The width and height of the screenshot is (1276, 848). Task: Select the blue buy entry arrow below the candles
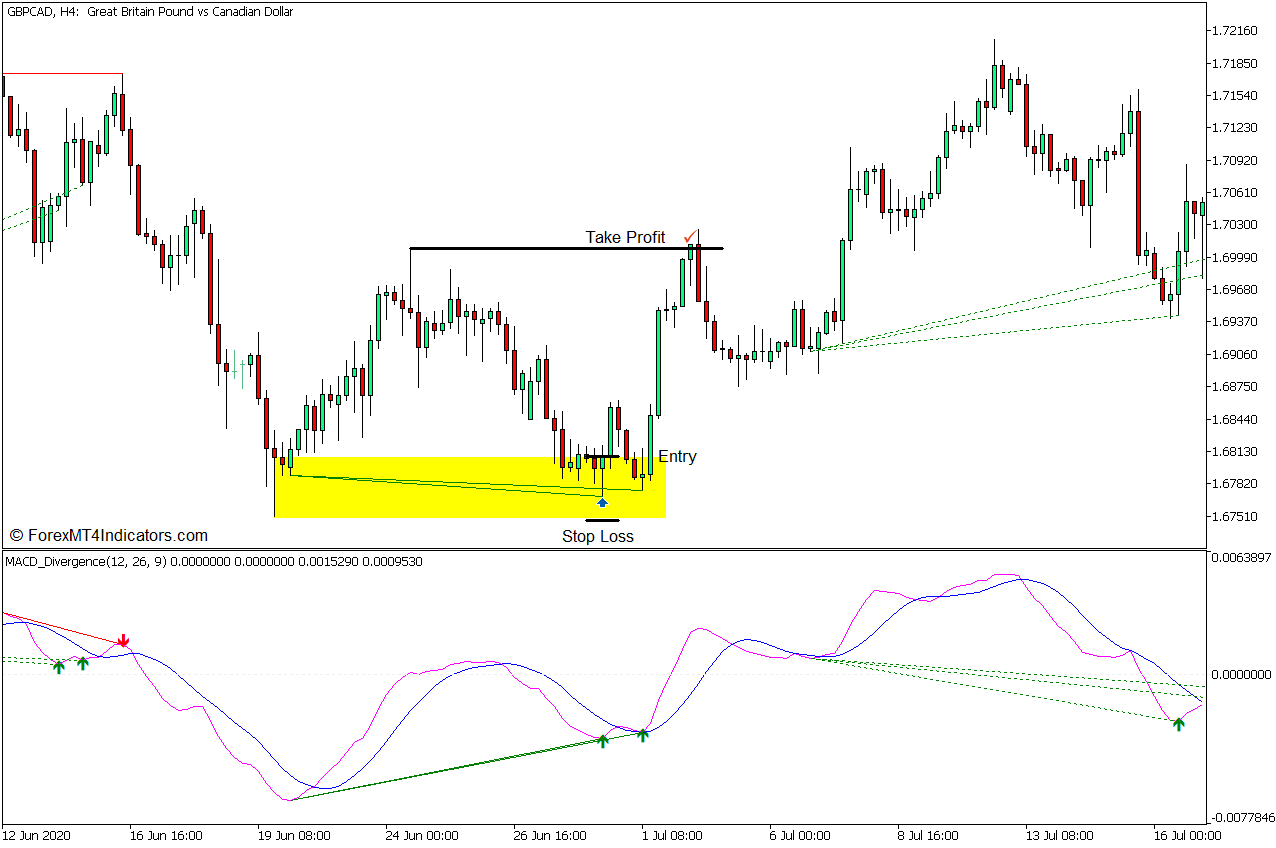coord(603,501)
